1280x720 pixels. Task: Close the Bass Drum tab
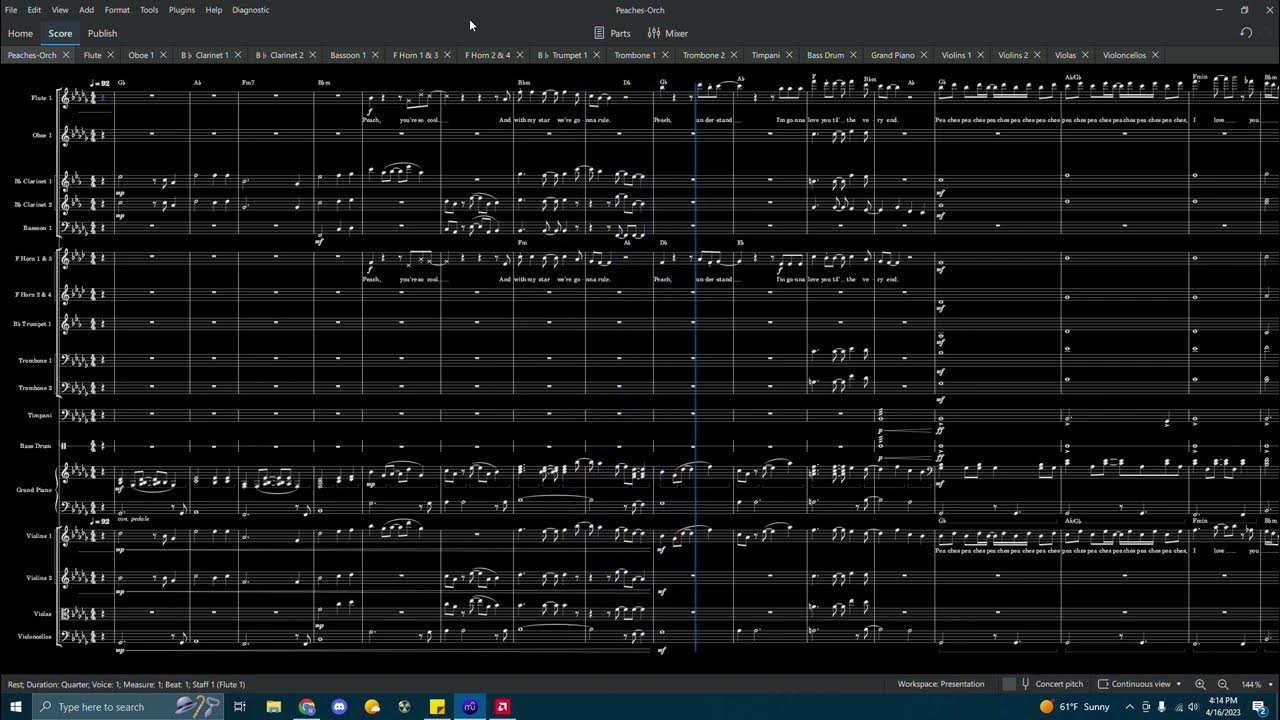pos(853,55)
